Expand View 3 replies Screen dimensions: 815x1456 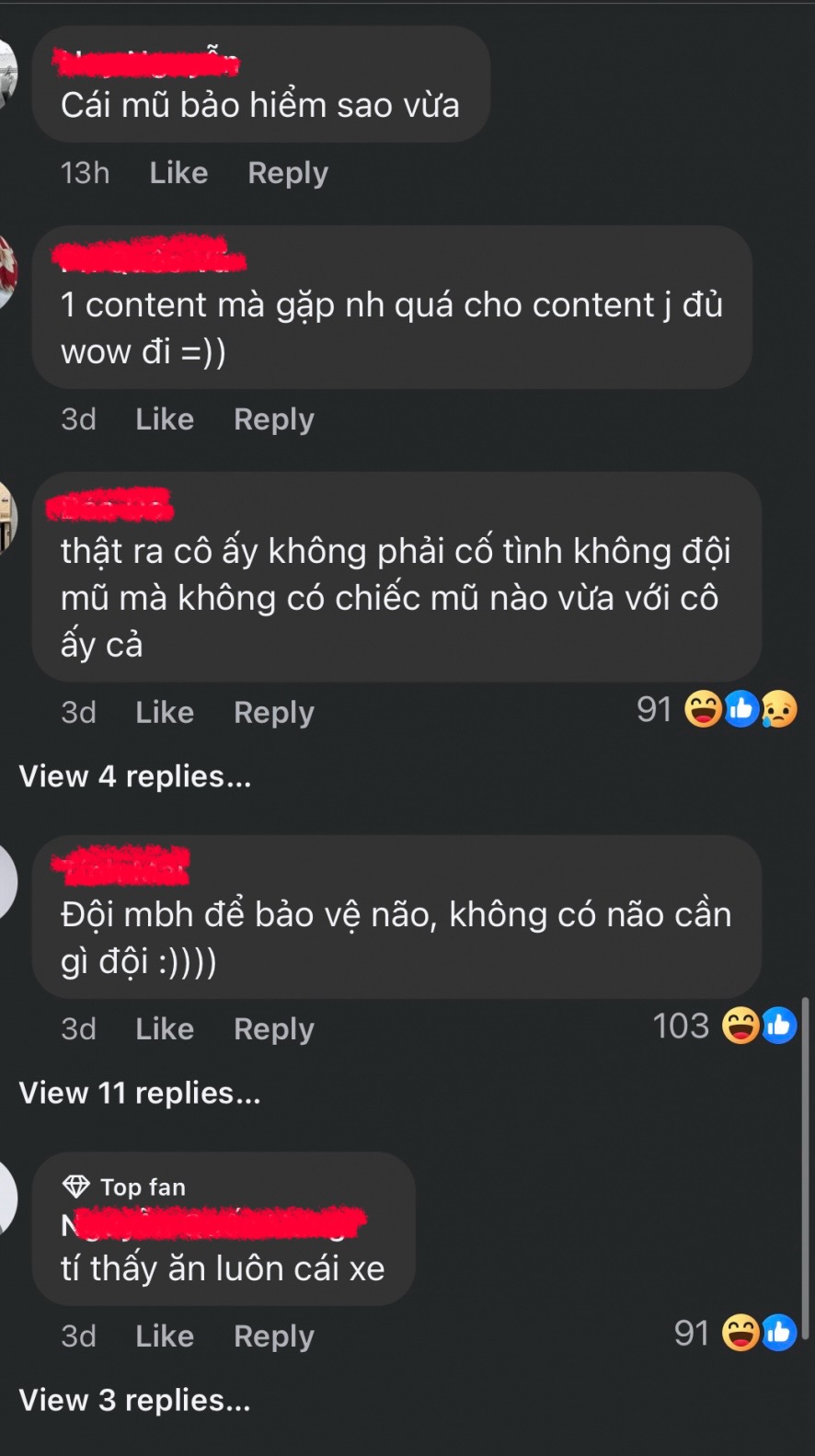135,1400
